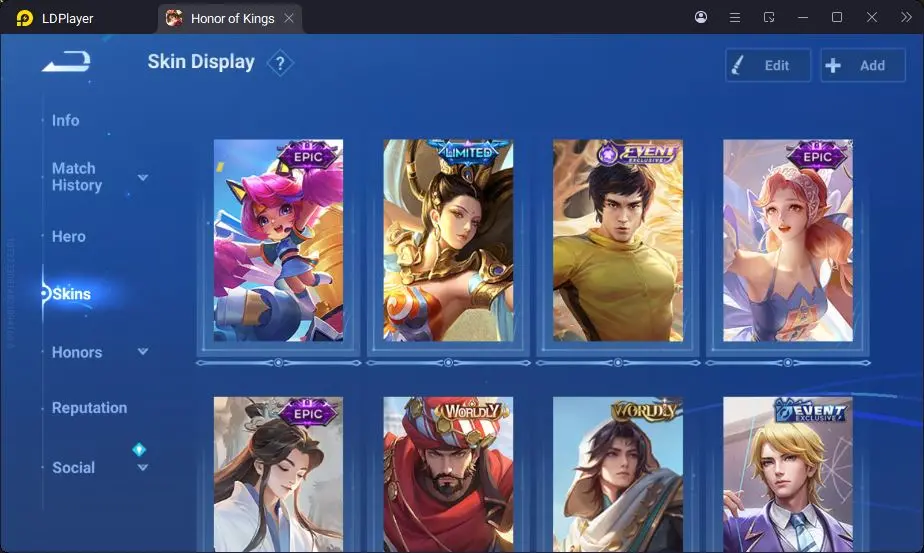Click the LDPlayer logo icon
This screenshot has width=924, height=553.
(24, 18)
